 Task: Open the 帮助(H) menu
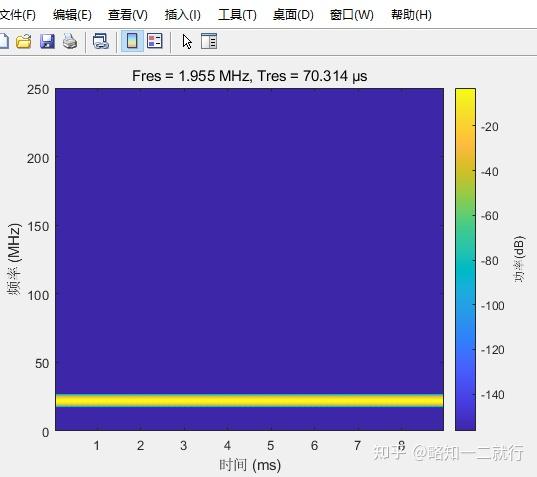[x=411, y=15]
